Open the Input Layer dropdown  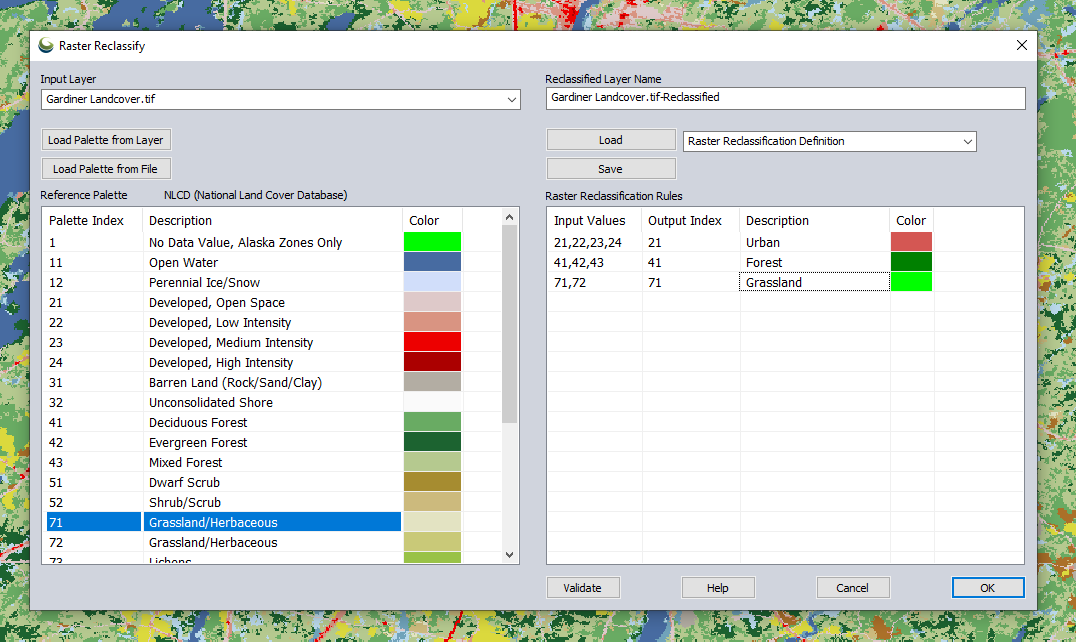(511, 99)
